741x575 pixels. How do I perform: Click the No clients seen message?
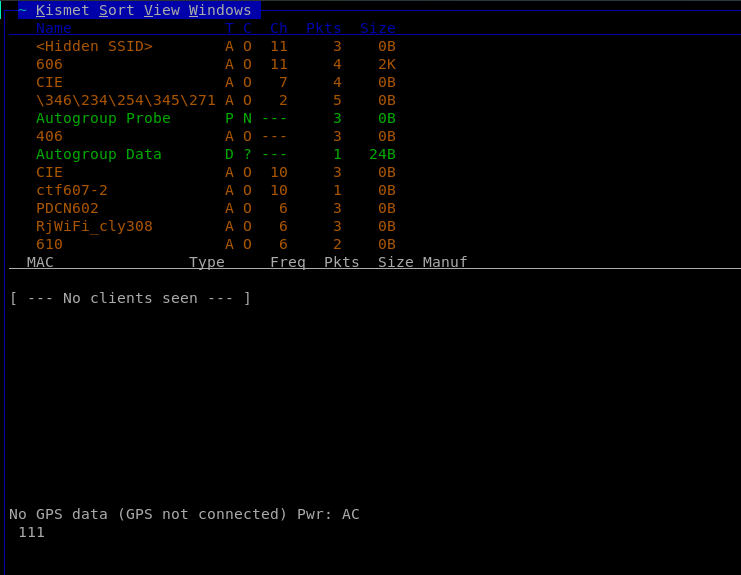pyautogui.click(x=130, y=298)
